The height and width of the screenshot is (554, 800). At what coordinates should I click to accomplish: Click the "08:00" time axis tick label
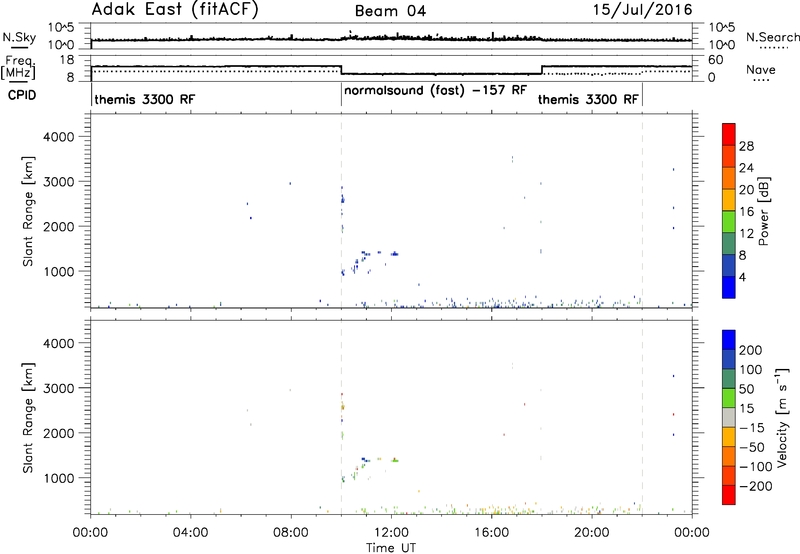(x=291, y=533)
